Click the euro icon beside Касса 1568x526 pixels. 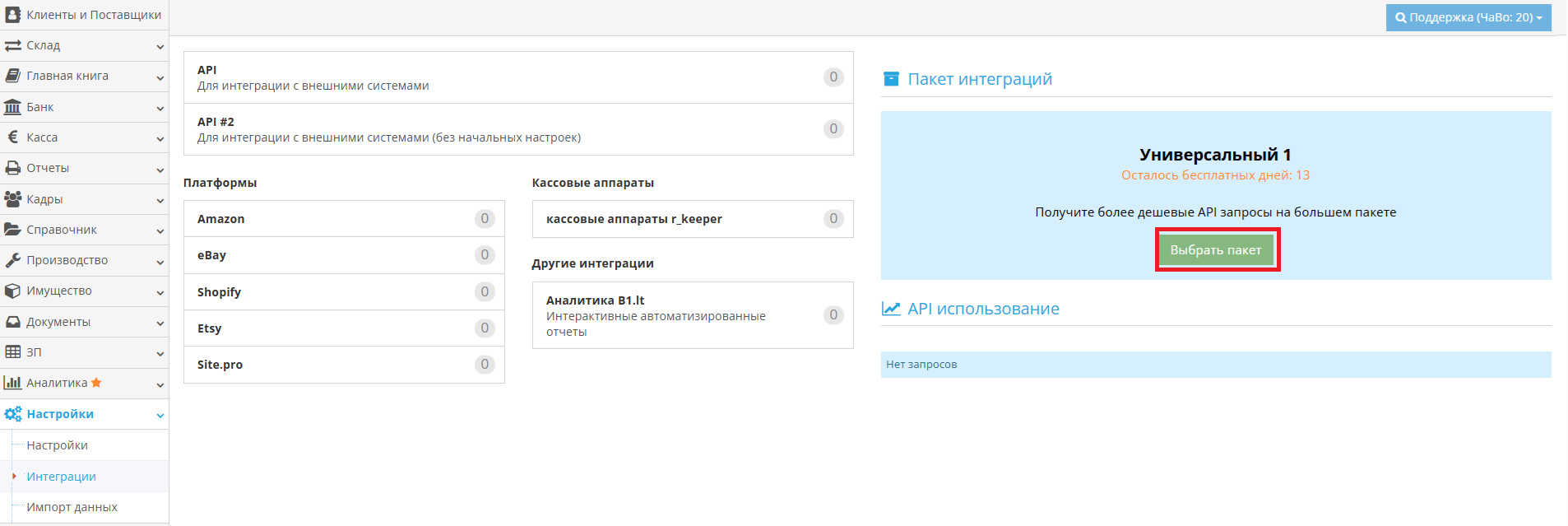click(x=12, y=137)
